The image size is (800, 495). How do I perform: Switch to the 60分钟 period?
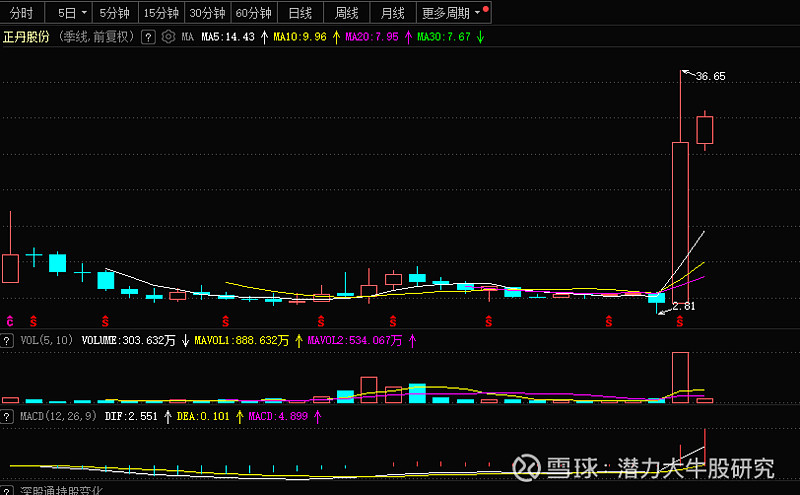[254, 13]
